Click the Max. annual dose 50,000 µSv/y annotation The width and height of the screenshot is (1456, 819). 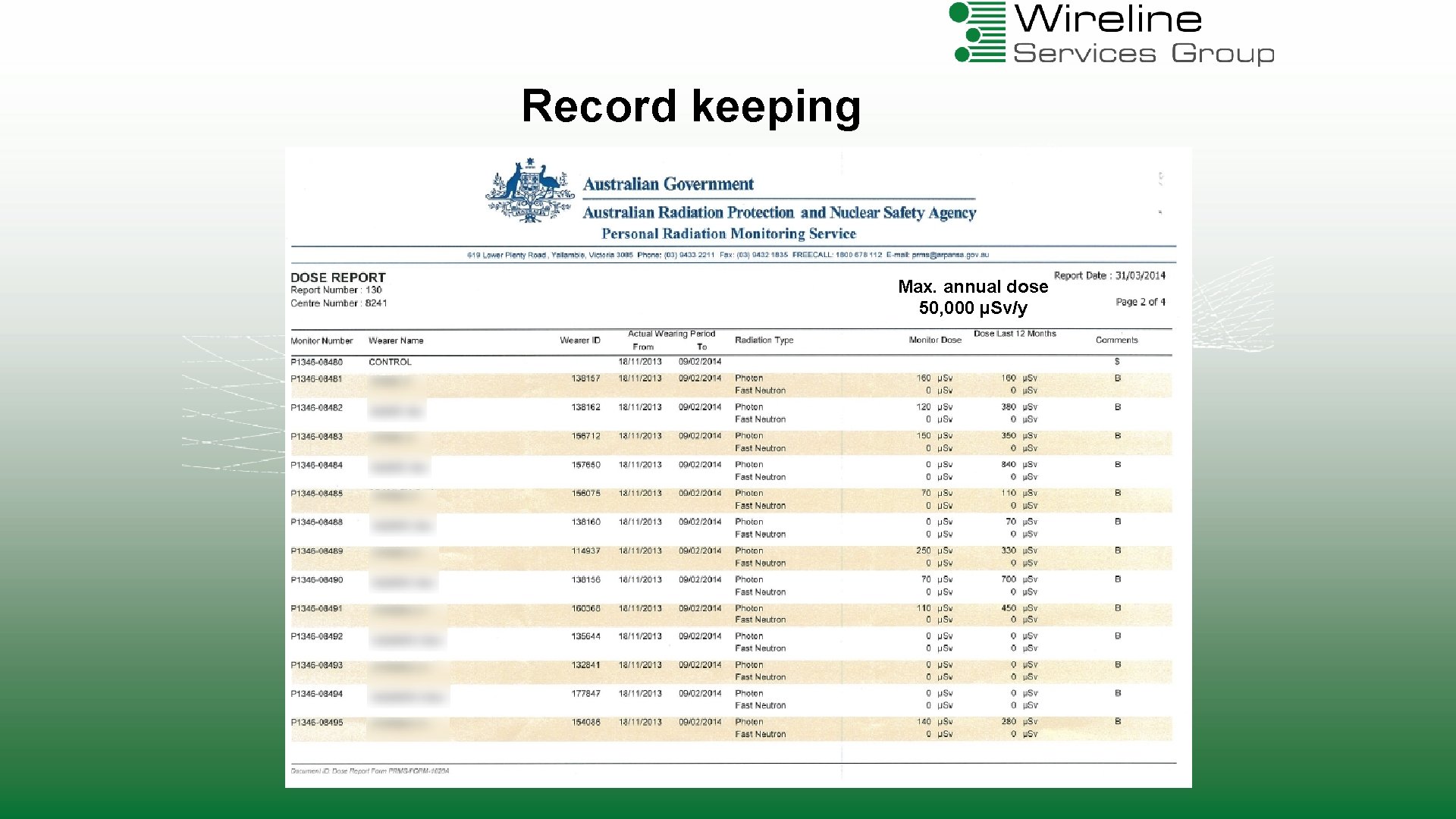point(973,297)
